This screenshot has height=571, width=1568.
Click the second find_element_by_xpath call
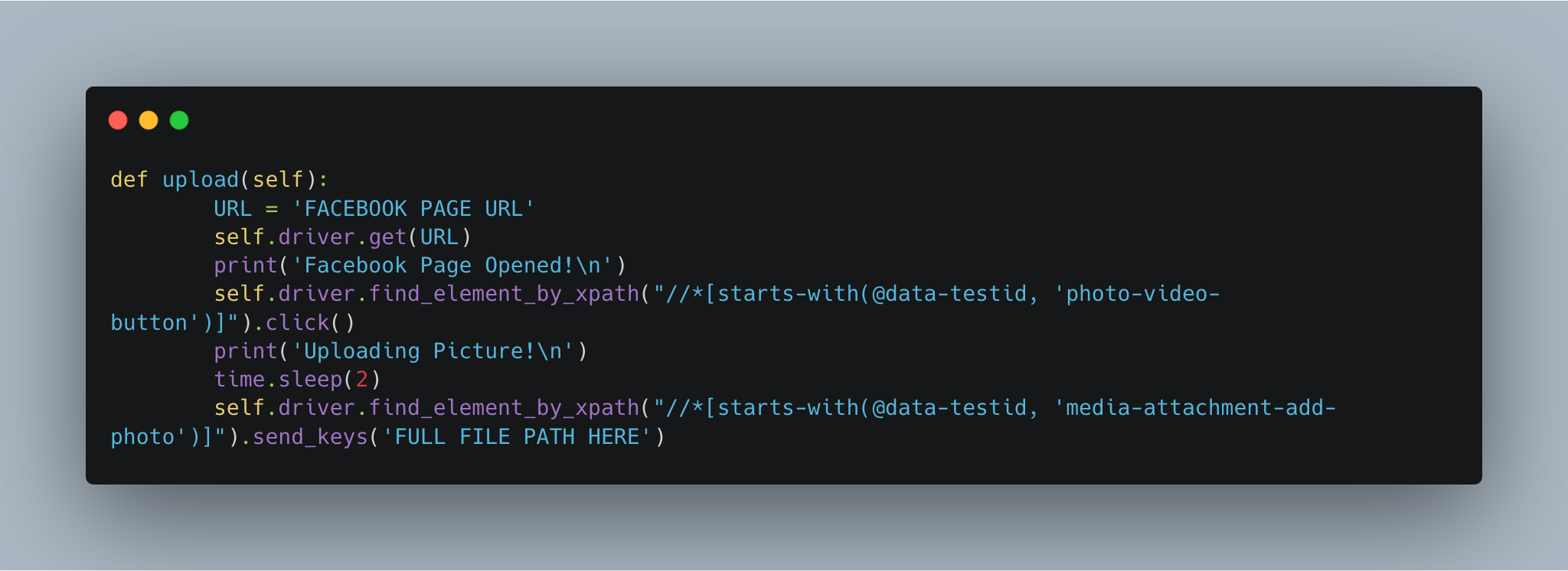coord(504,408)
